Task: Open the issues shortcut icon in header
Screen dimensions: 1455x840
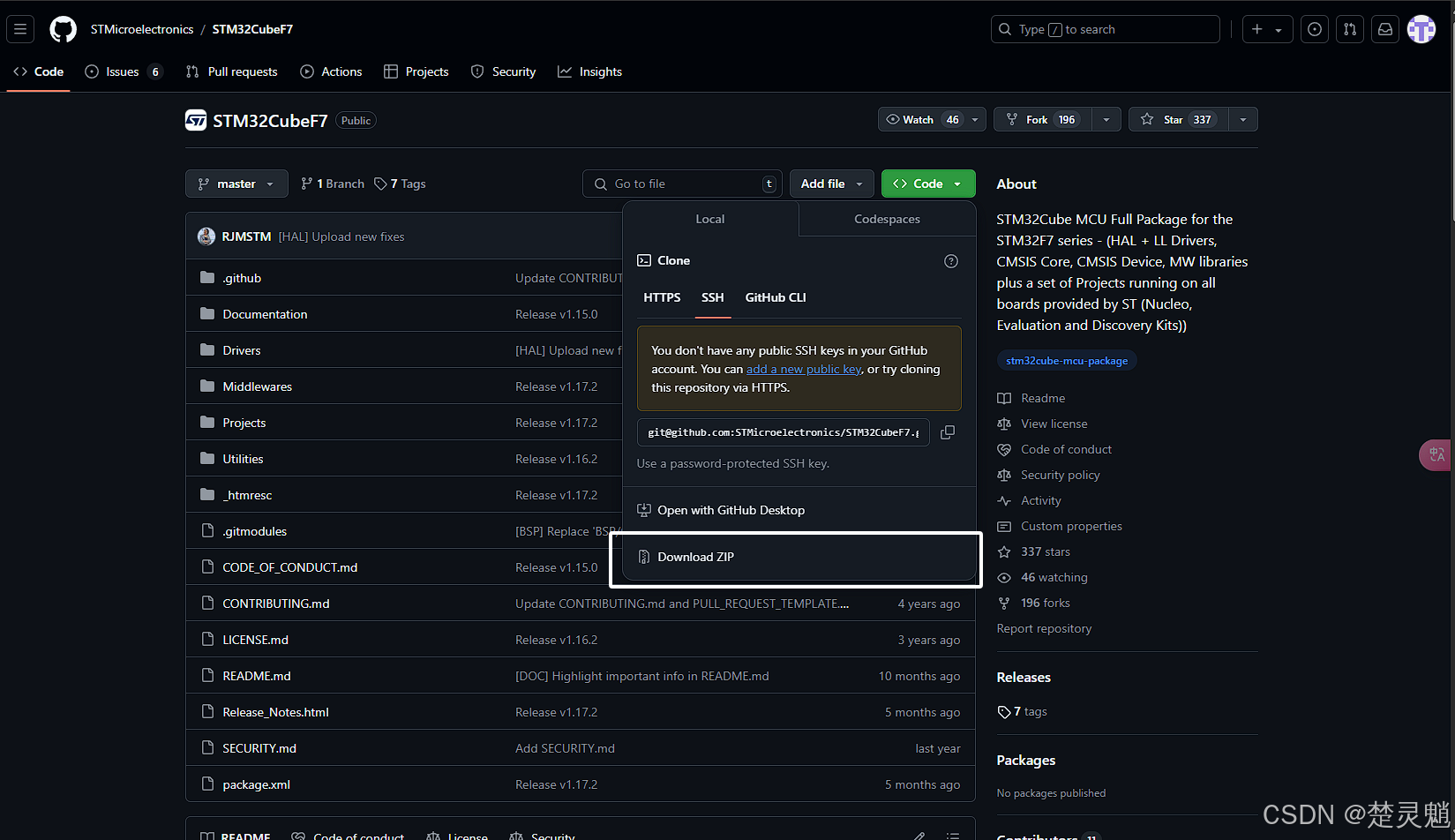Action: click(x=1315, y=29)
